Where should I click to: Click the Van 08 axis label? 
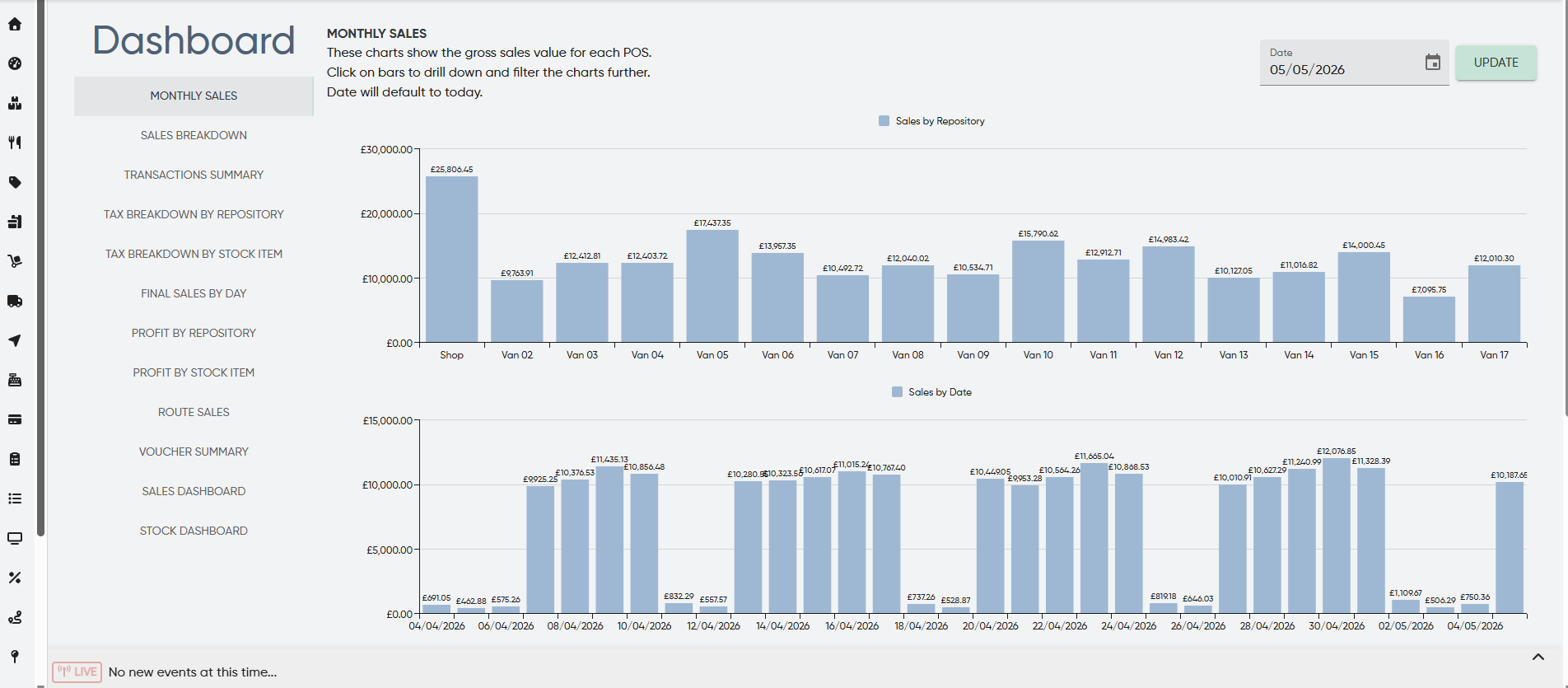(908, 355)
